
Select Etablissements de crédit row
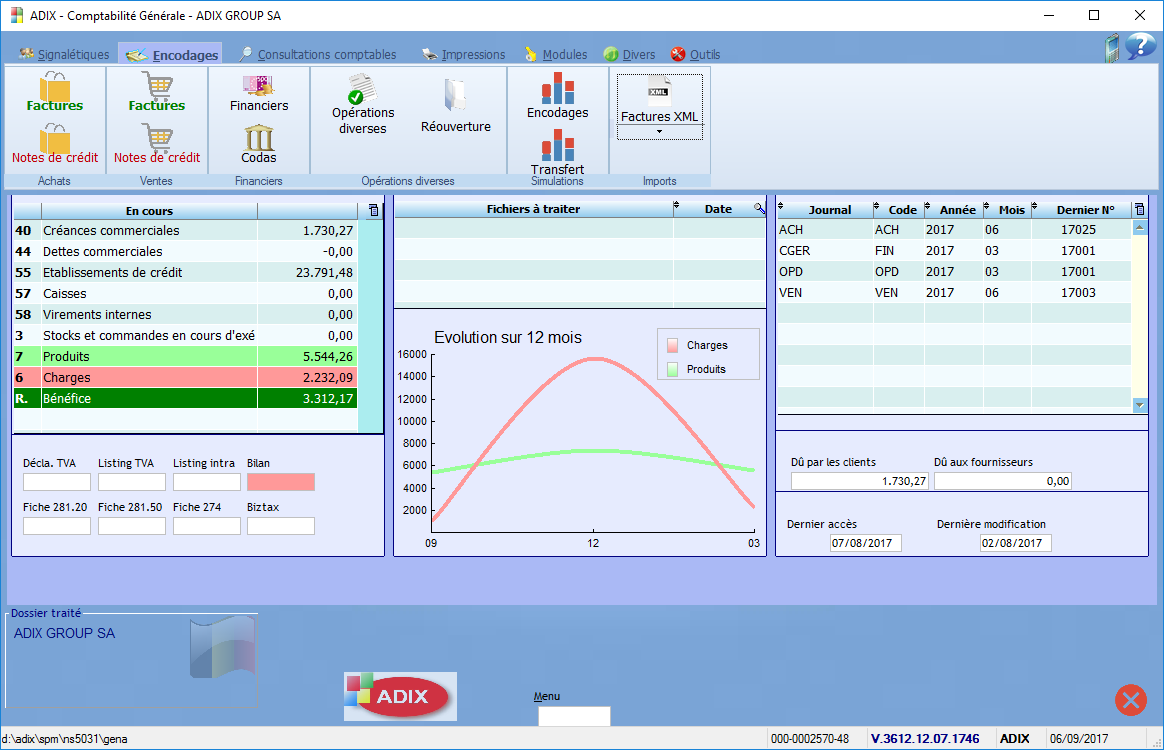tap(185, 273)
